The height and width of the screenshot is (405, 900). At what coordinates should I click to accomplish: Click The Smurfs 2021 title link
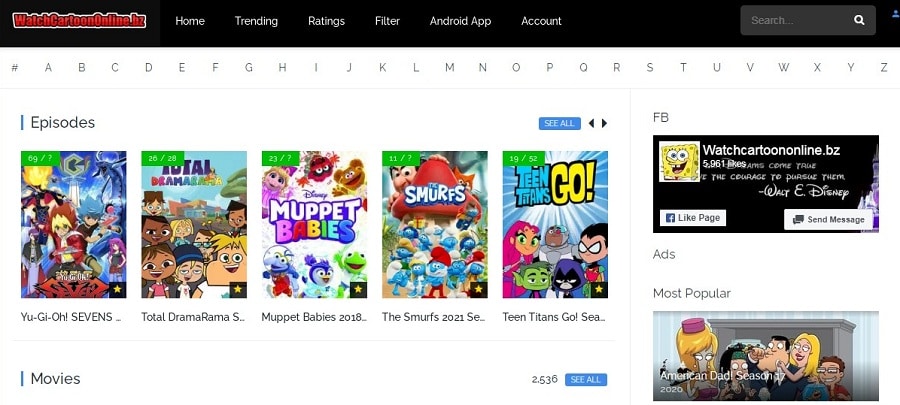pyautogui.click(x=435, y=317)
